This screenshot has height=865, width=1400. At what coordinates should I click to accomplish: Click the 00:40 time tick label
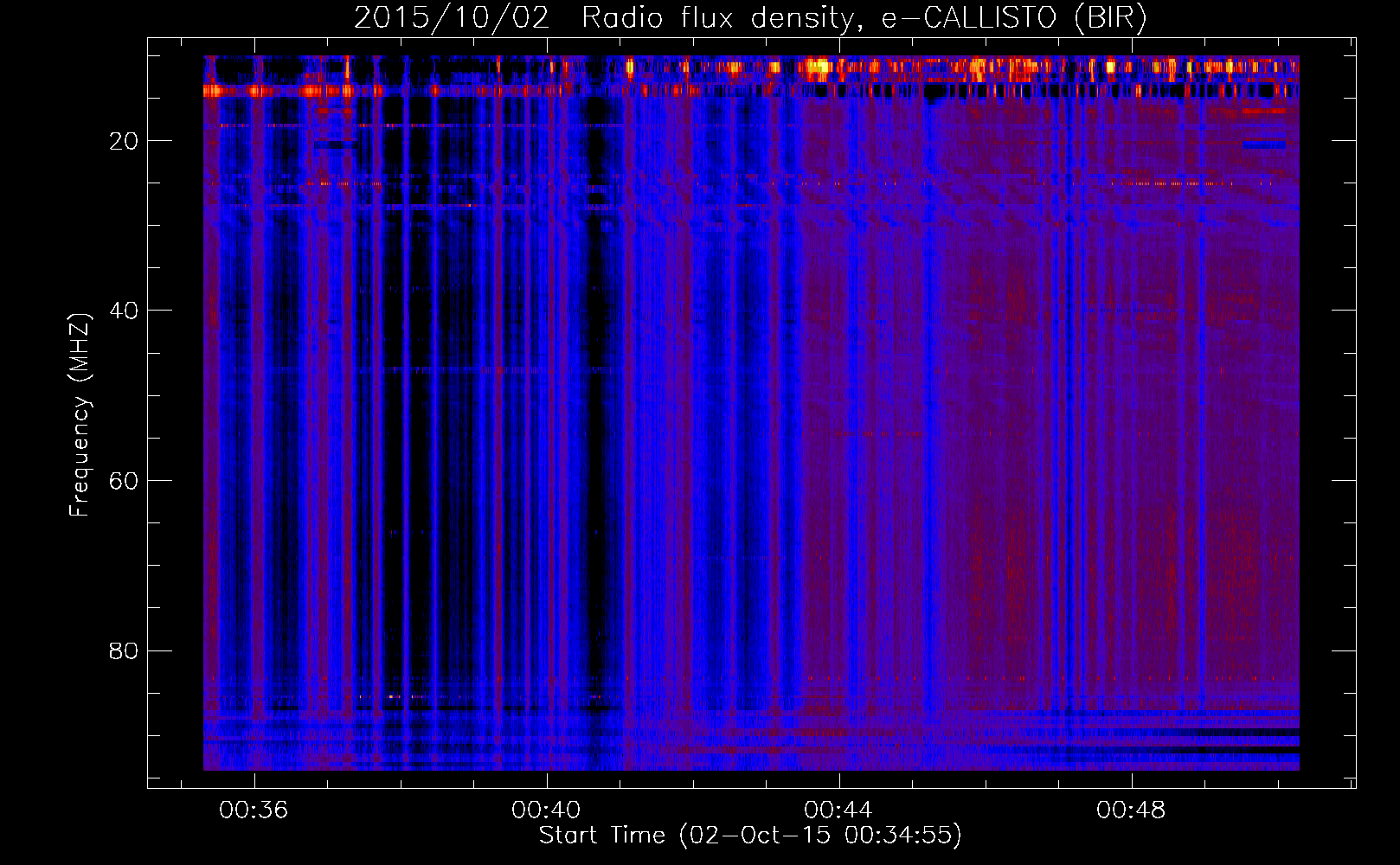pos(546,811)
